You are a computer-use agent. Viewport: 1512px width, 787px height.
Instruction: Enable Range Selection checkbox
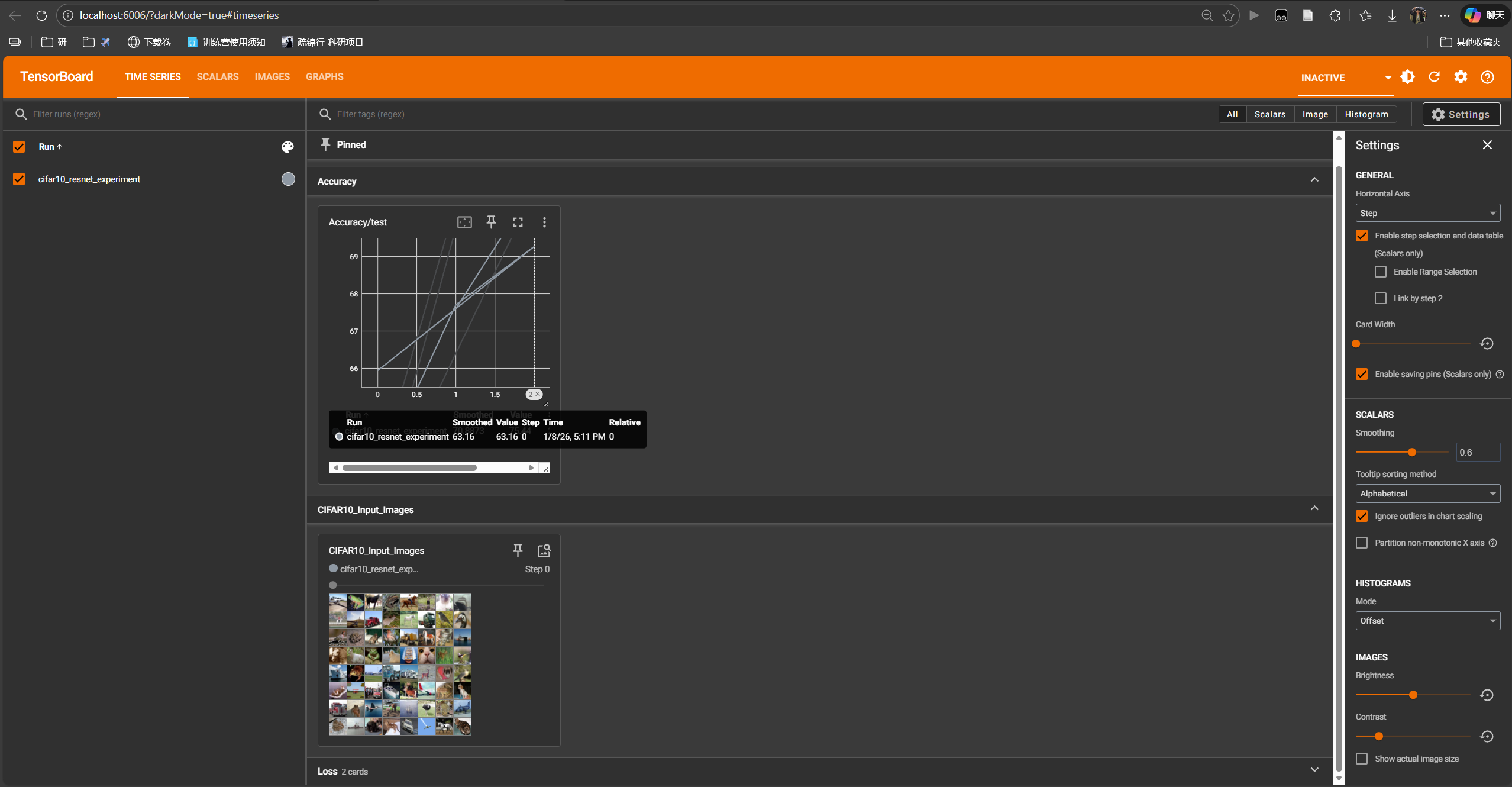(x=1380, y=272)
